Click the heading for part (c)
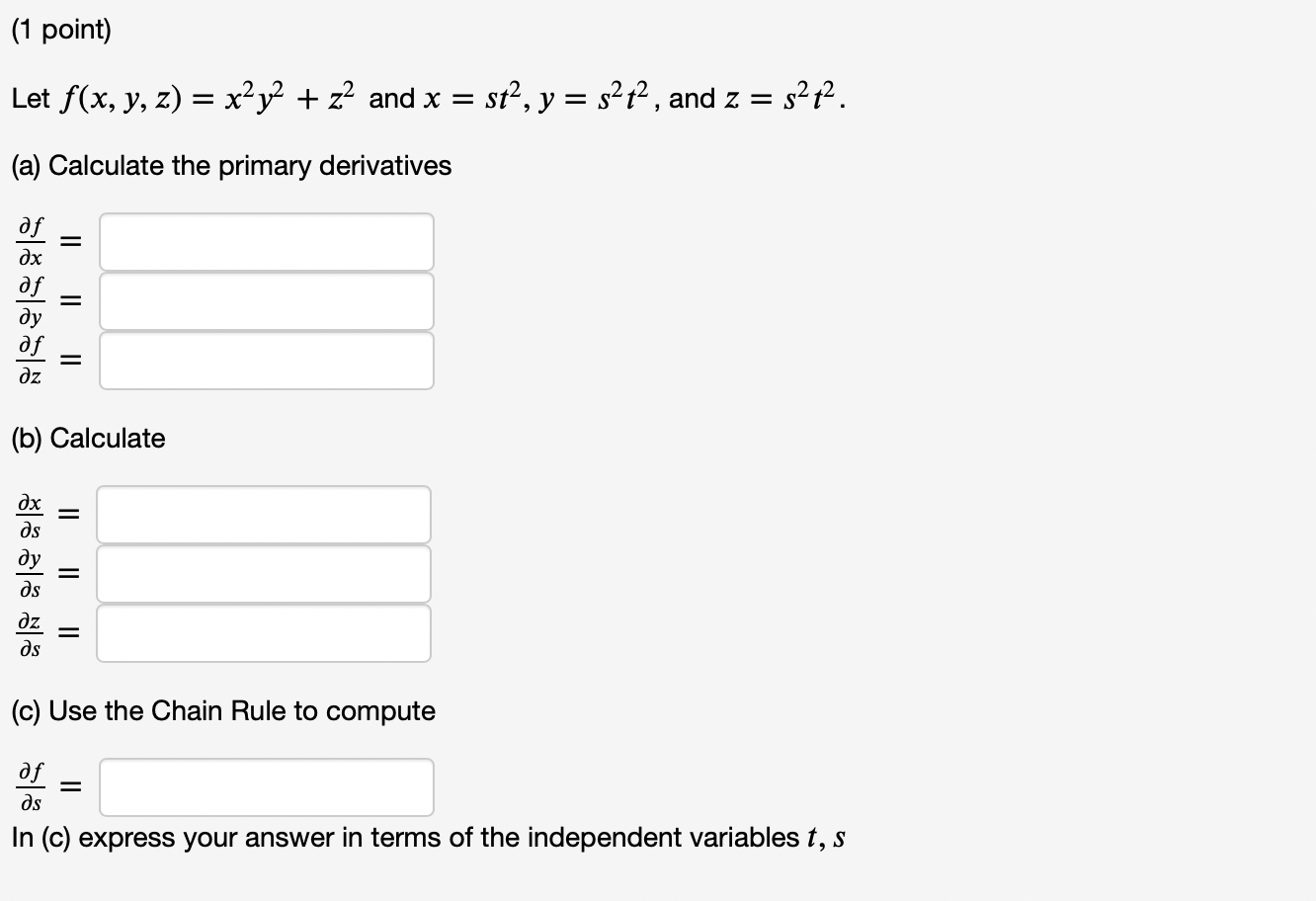Image resolution: width=1316 pixels, height=901 pixels. pos(223,710)
